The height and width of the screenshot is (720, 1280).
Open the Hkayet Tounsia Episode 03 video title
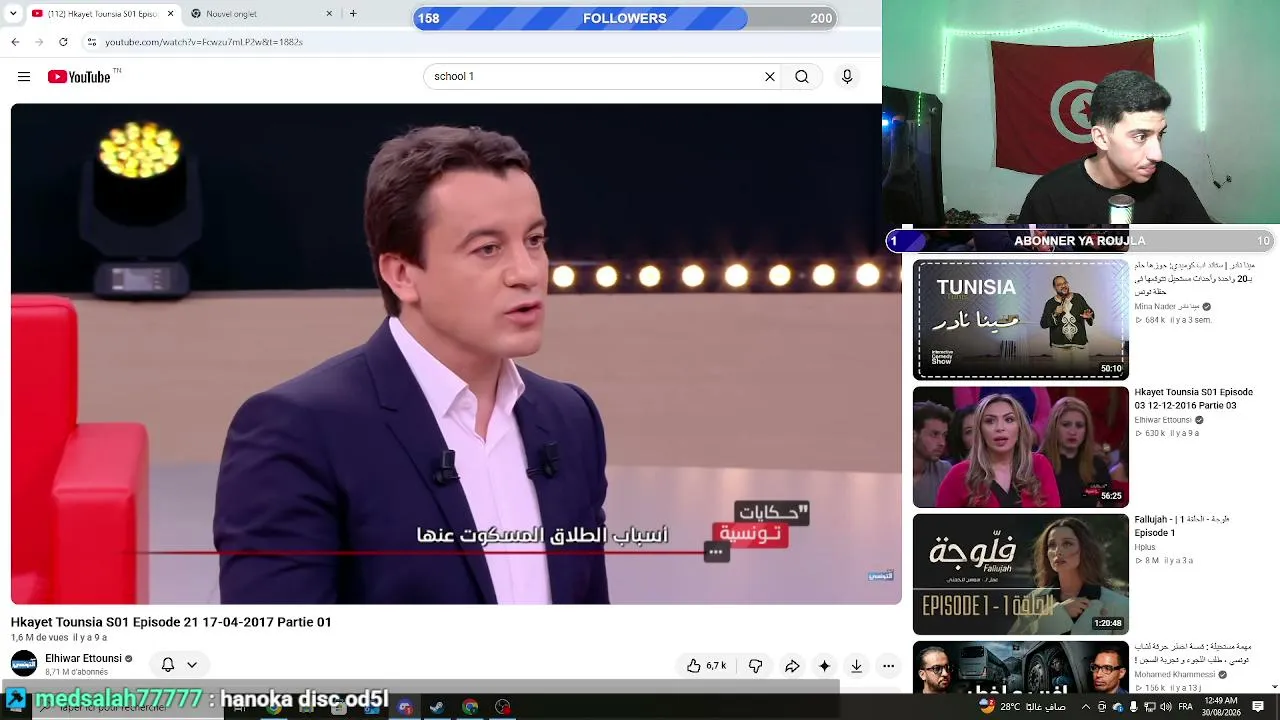[1193, 399]
